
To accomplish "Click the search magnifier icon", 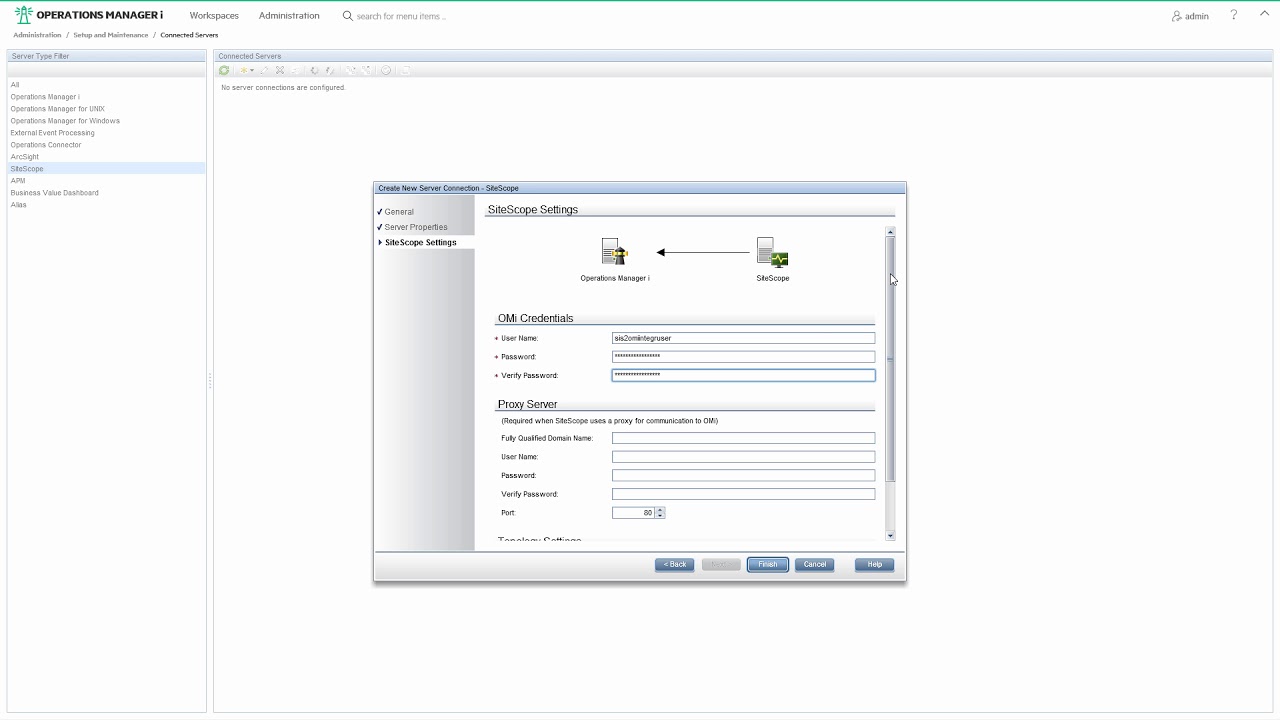I will coord(348,16).
